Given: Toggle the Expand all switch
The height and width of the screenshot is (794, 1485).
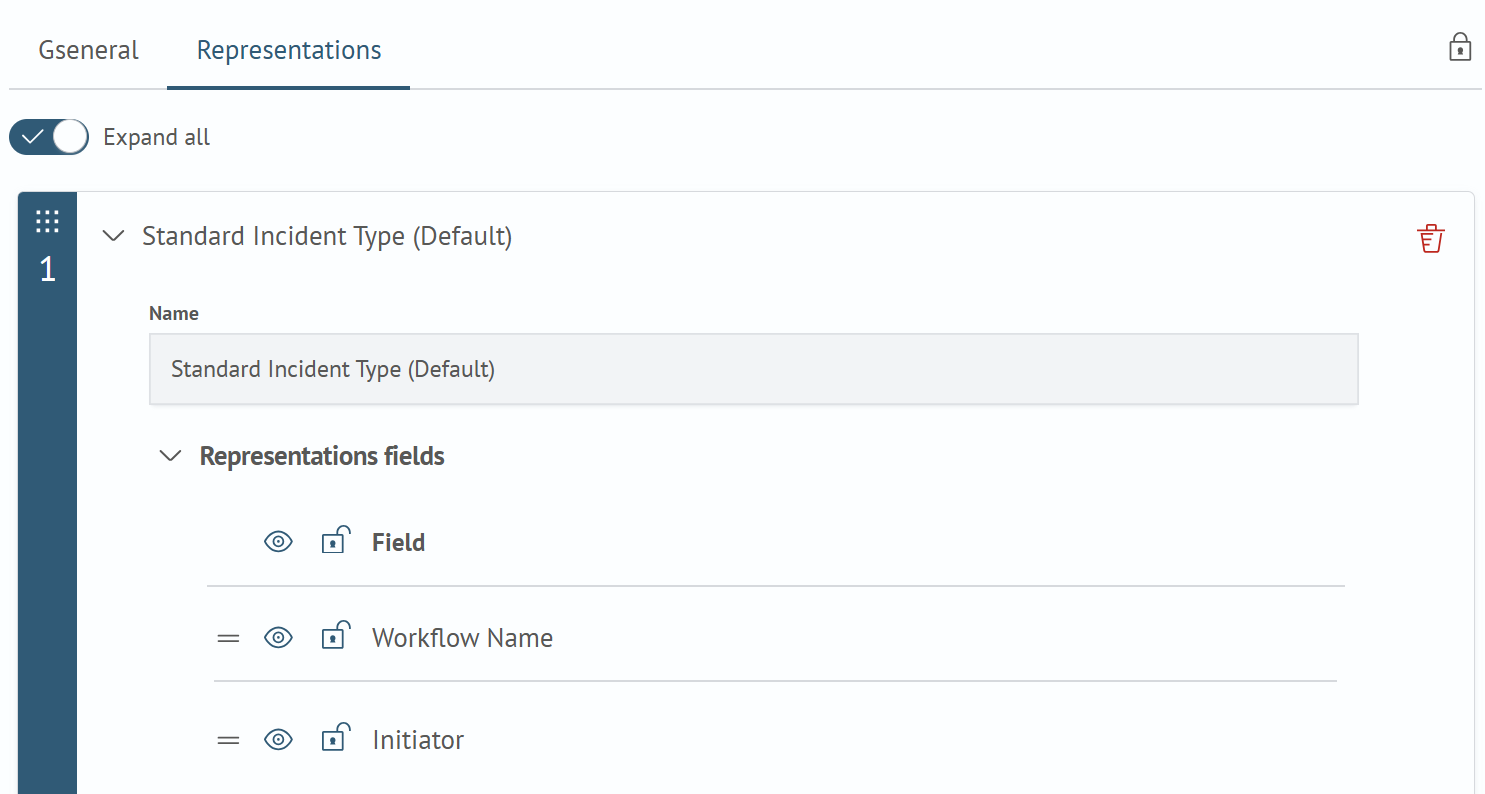Looking at the screenshot, I should tap(49, 137).
